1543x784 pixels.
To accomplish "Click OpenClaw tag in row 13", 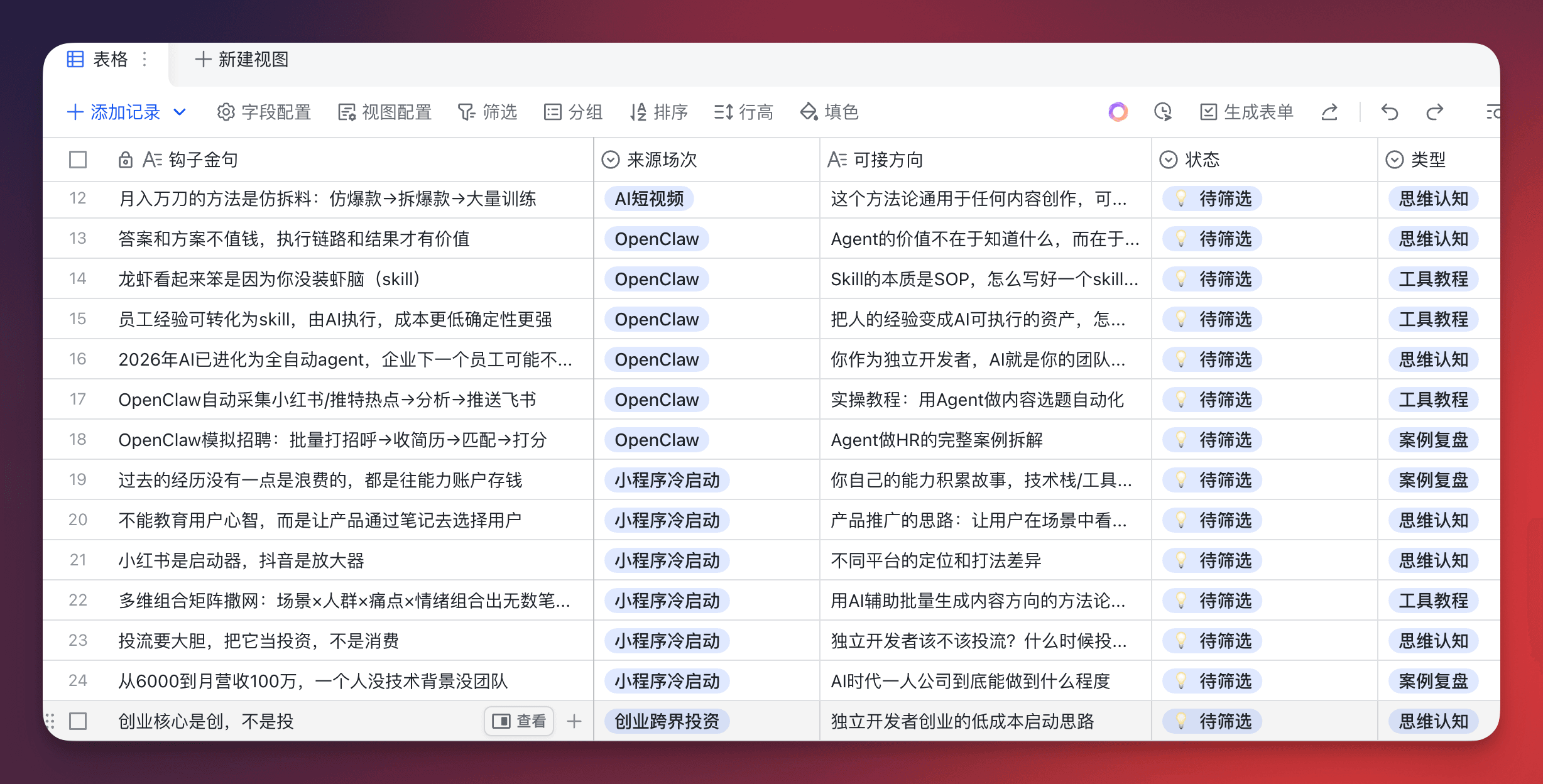I will [x=657, y=239].
